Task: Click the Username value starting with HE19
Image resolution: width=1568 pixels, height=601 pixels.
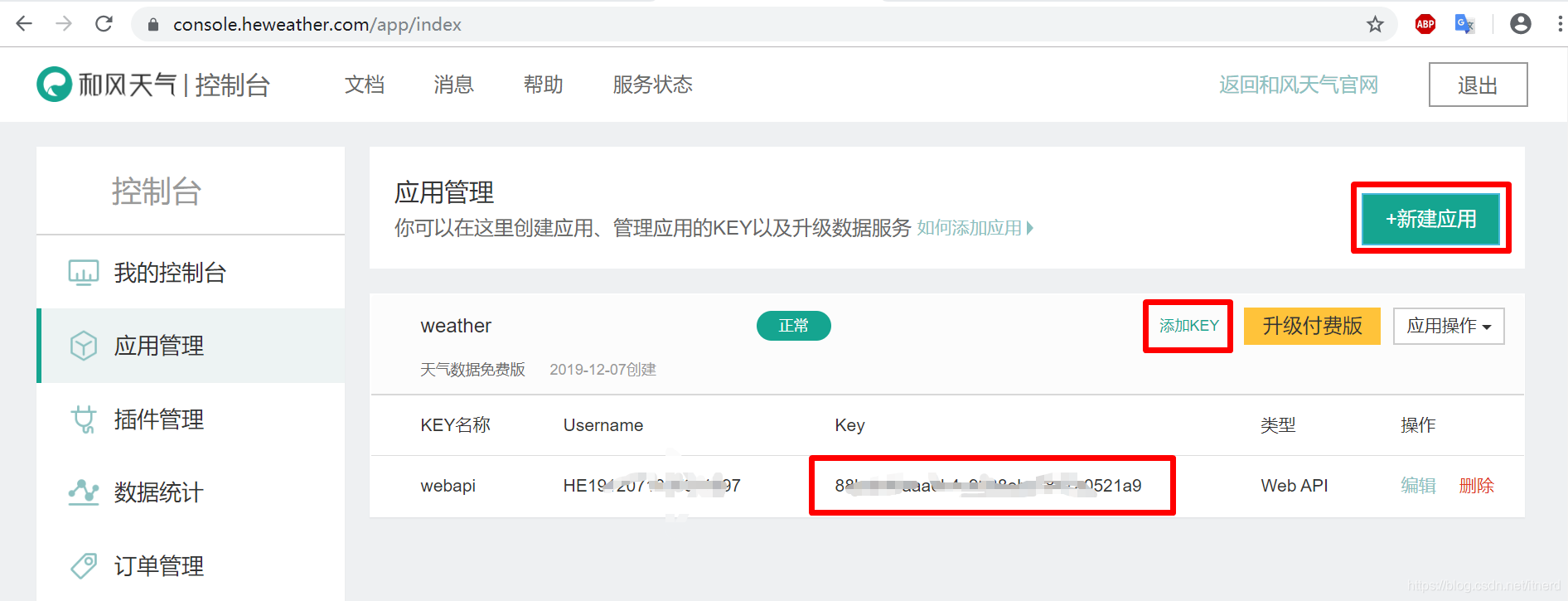Action: (651, 486)
